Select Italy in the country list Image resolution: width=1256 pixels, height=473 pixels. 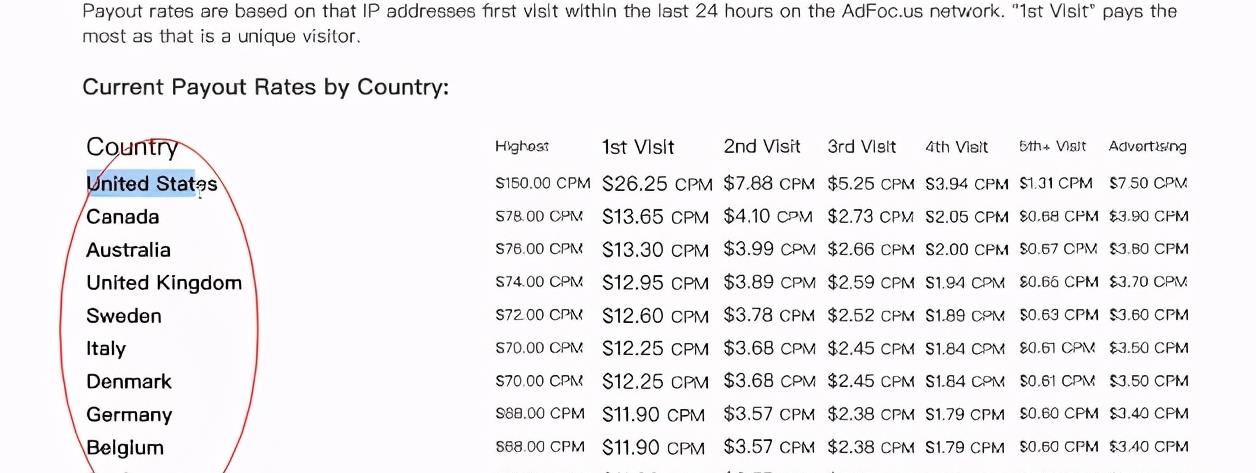click(106, 349)
